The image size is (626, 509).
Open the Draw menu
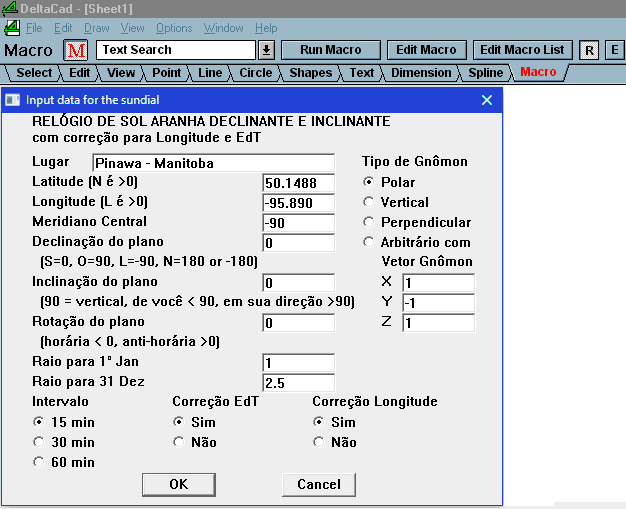(x=97, y=28)
